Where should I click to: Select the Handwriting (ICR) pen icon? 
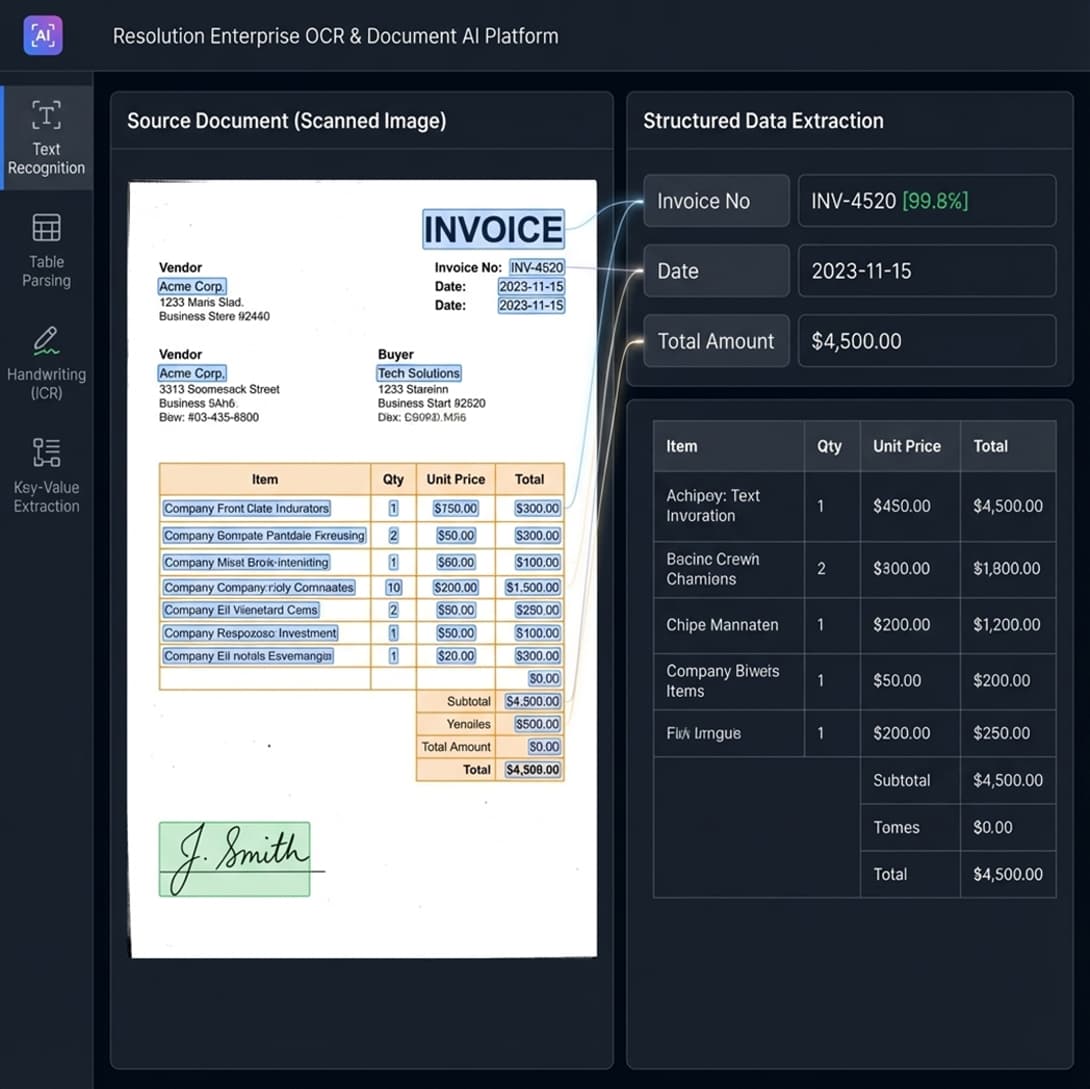click(46, 341)
